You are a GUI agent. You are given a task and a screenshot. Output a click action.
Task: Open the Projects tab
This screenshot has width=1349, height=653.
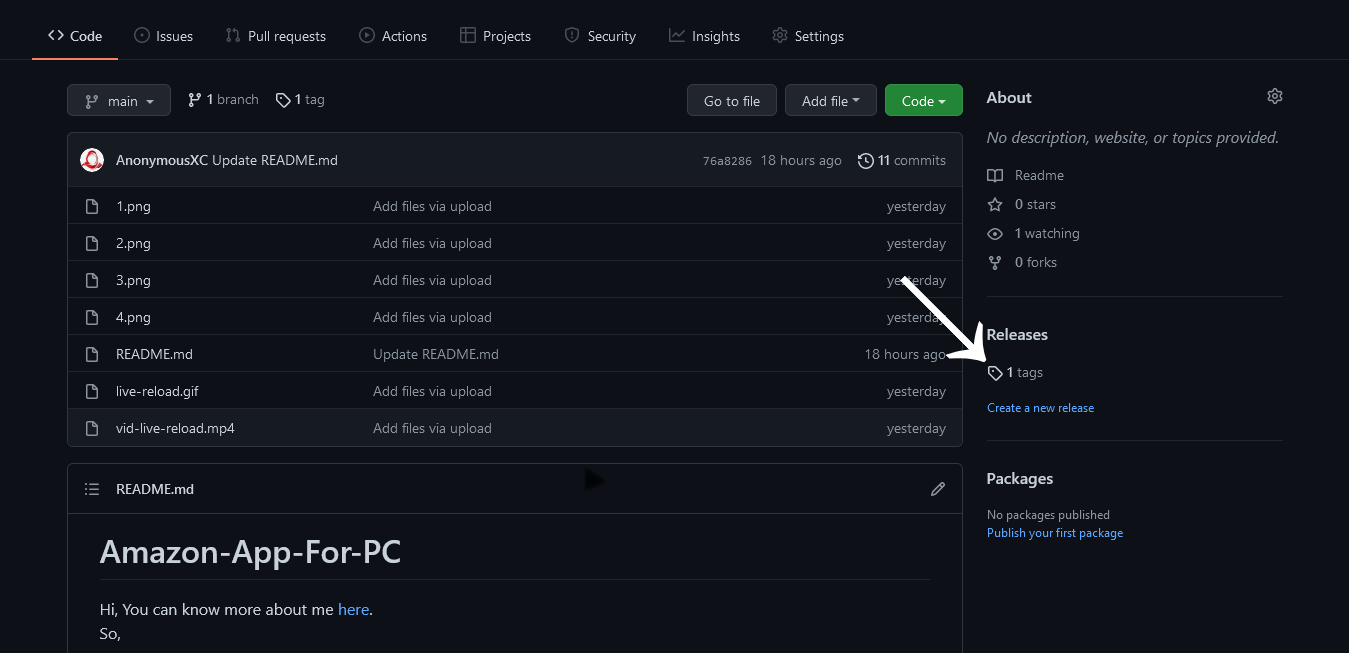pyautogui.click(x=495, y=36)
